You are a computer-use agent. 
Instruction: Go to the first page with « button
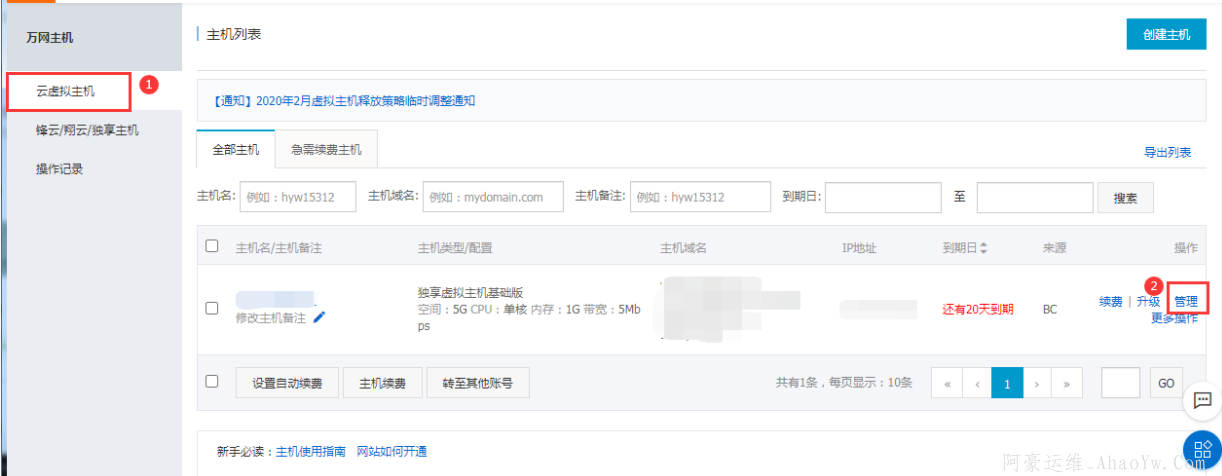click(x=945, y=383)
